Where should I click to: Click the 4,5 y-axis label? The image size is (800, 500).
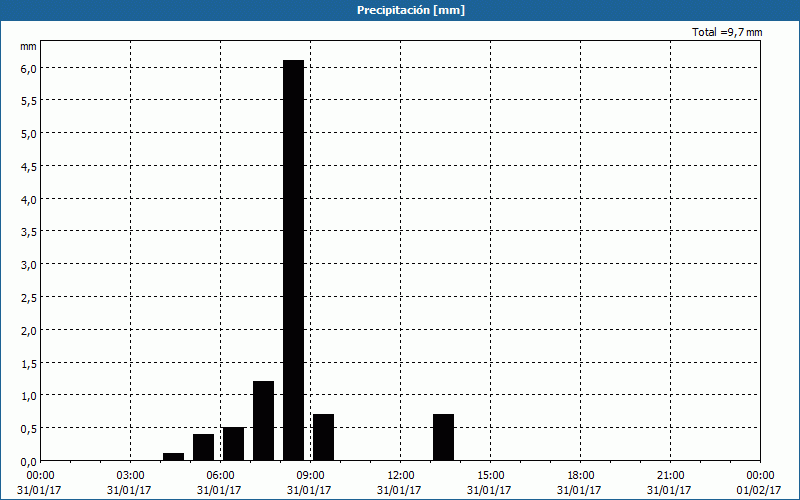29,167
